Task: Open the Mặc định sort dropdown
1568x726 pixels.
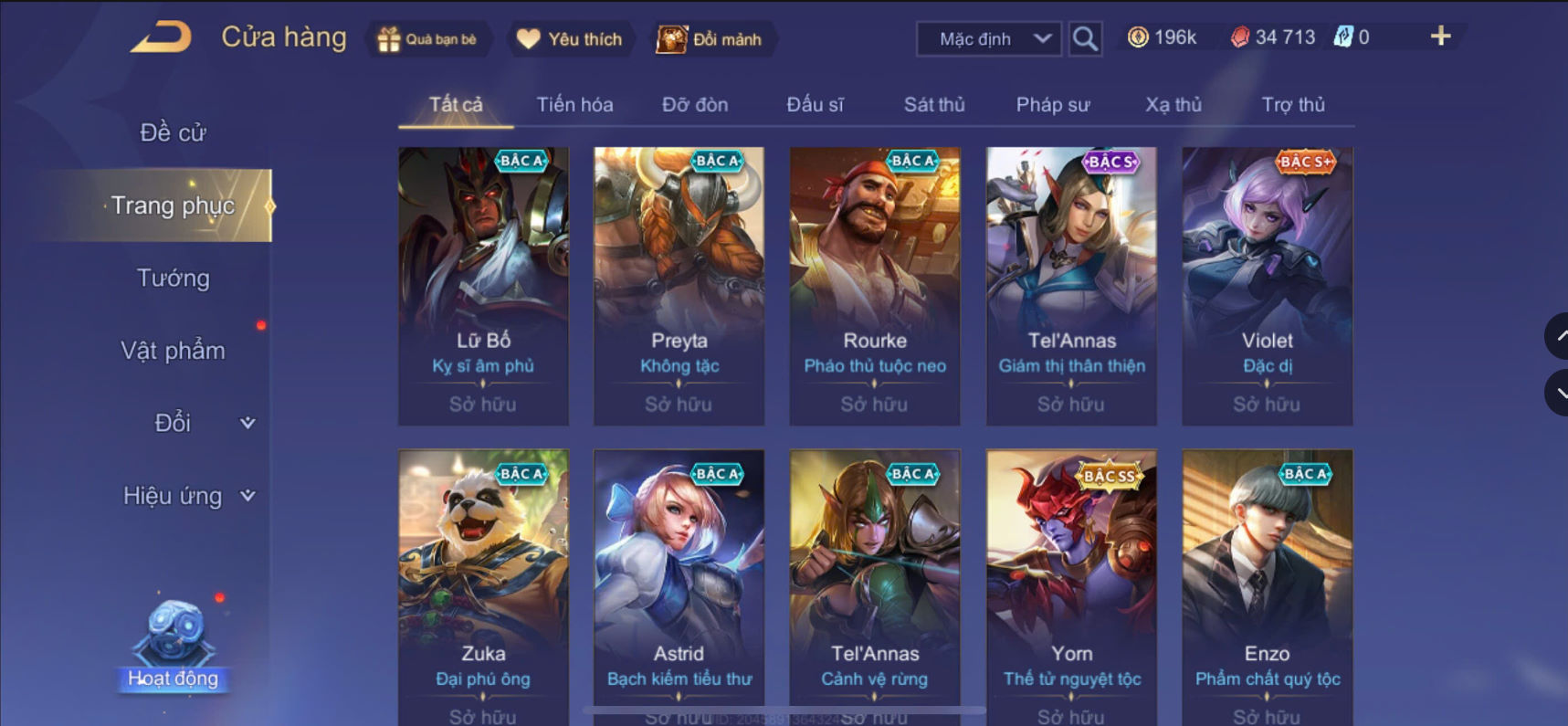Action: click(989, 39)
